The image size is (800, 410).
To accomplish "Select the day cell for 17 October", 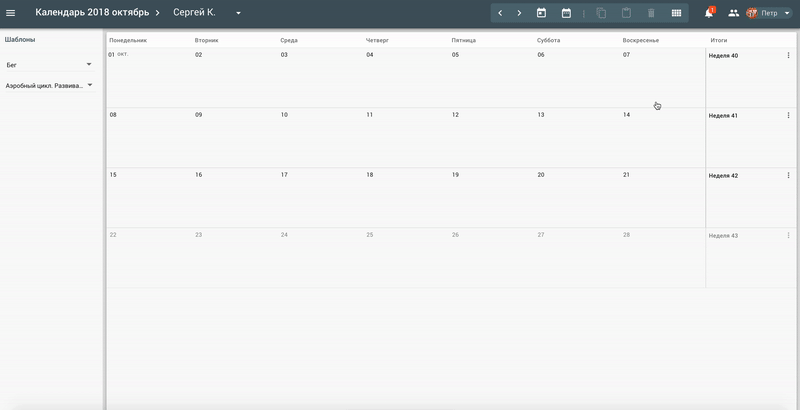I will coord(321,198).
